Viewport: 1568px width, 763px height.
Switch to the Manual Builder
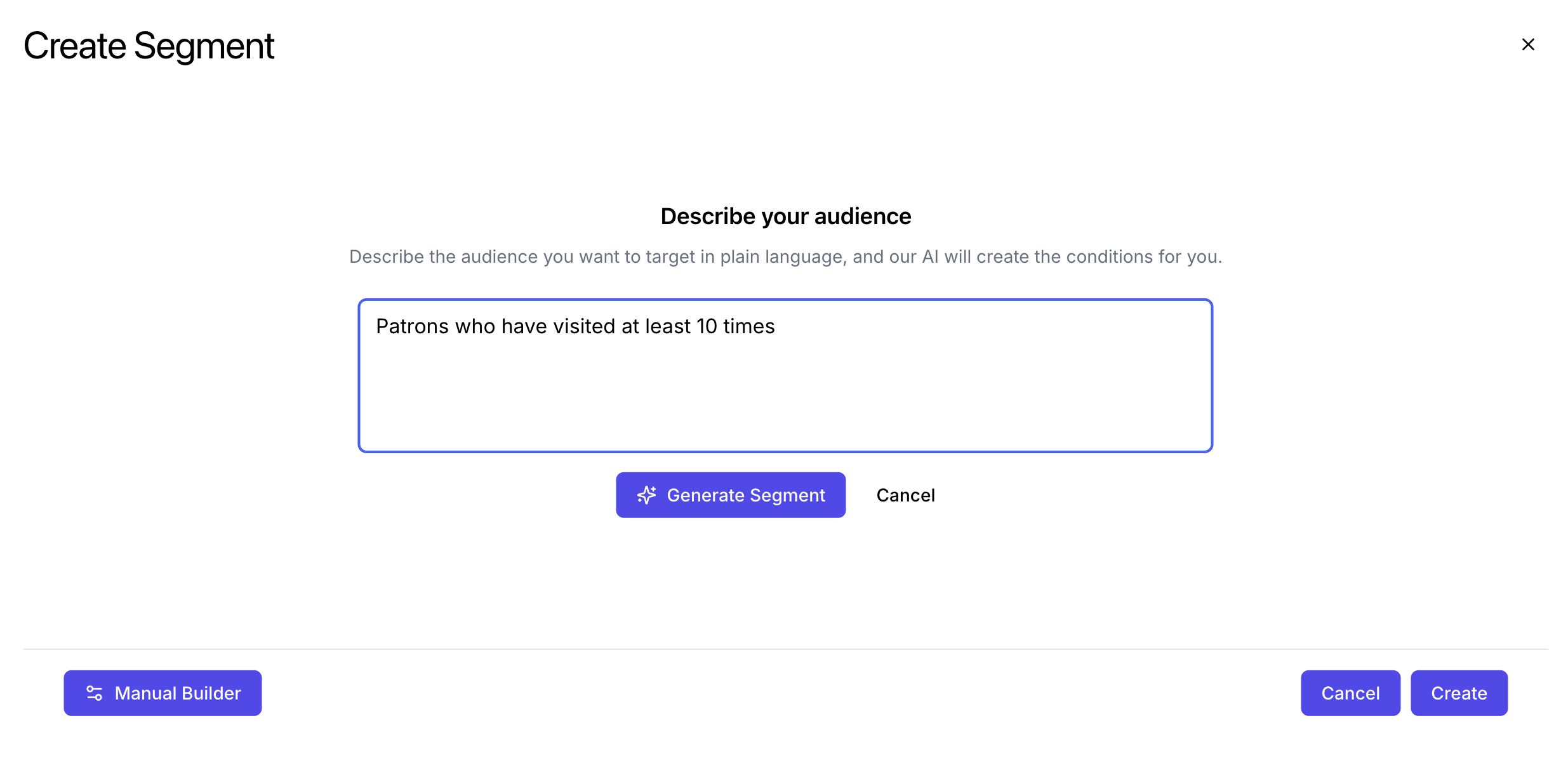pyautogui.click(x=163, y=693)
